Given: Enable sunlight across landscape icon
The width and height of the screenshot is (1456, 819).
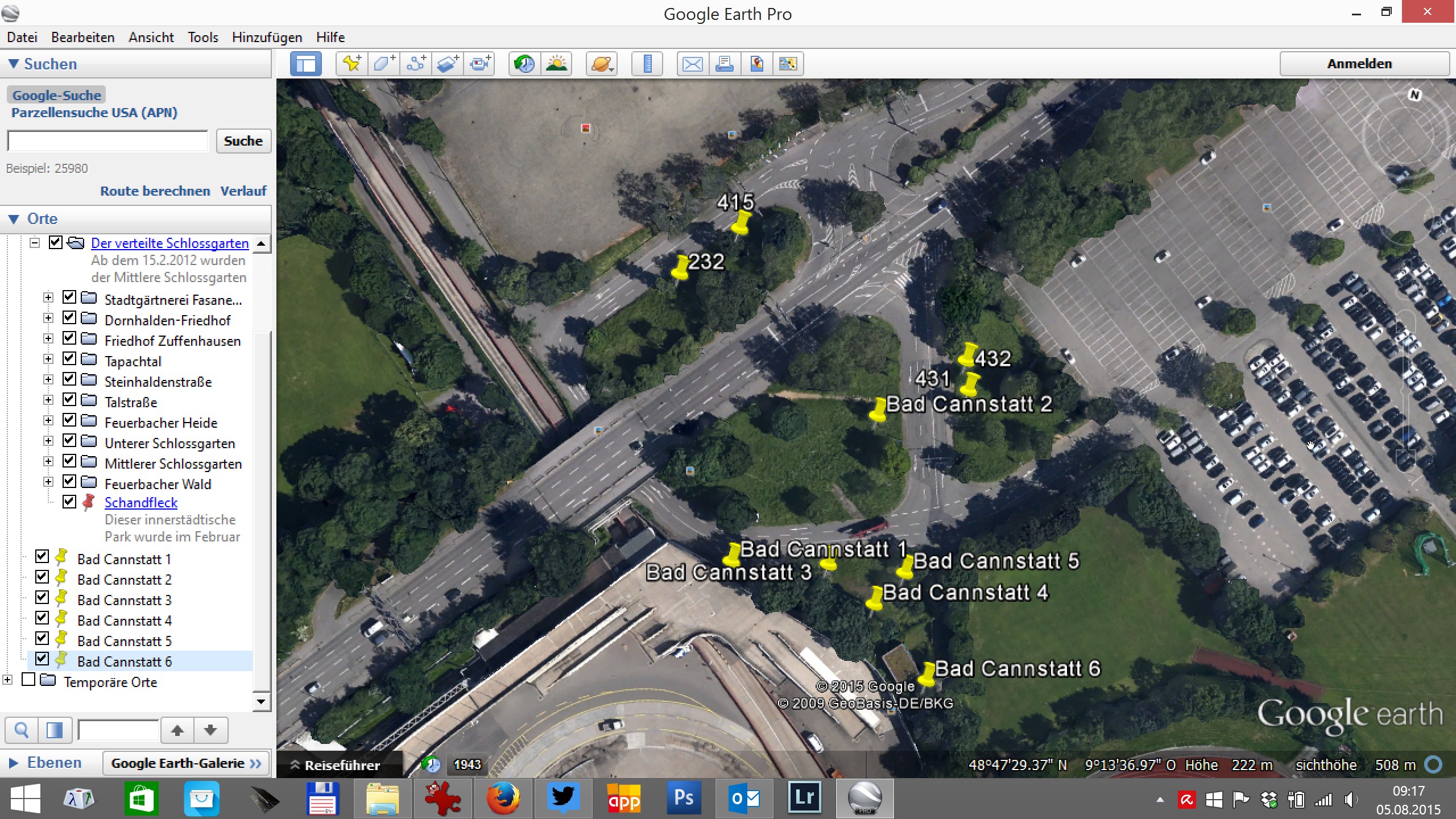Looking at the screenshot, I should point(556,64).
